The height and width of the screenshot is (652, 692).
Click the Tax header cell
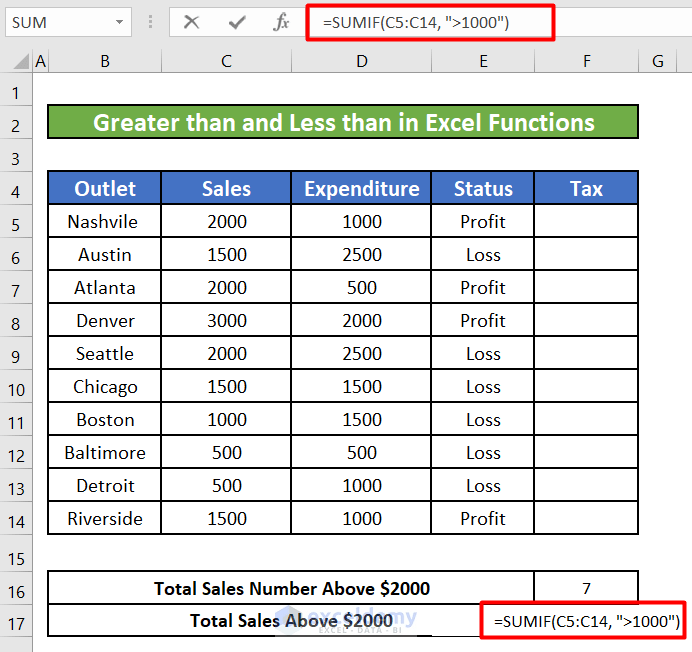586,188
